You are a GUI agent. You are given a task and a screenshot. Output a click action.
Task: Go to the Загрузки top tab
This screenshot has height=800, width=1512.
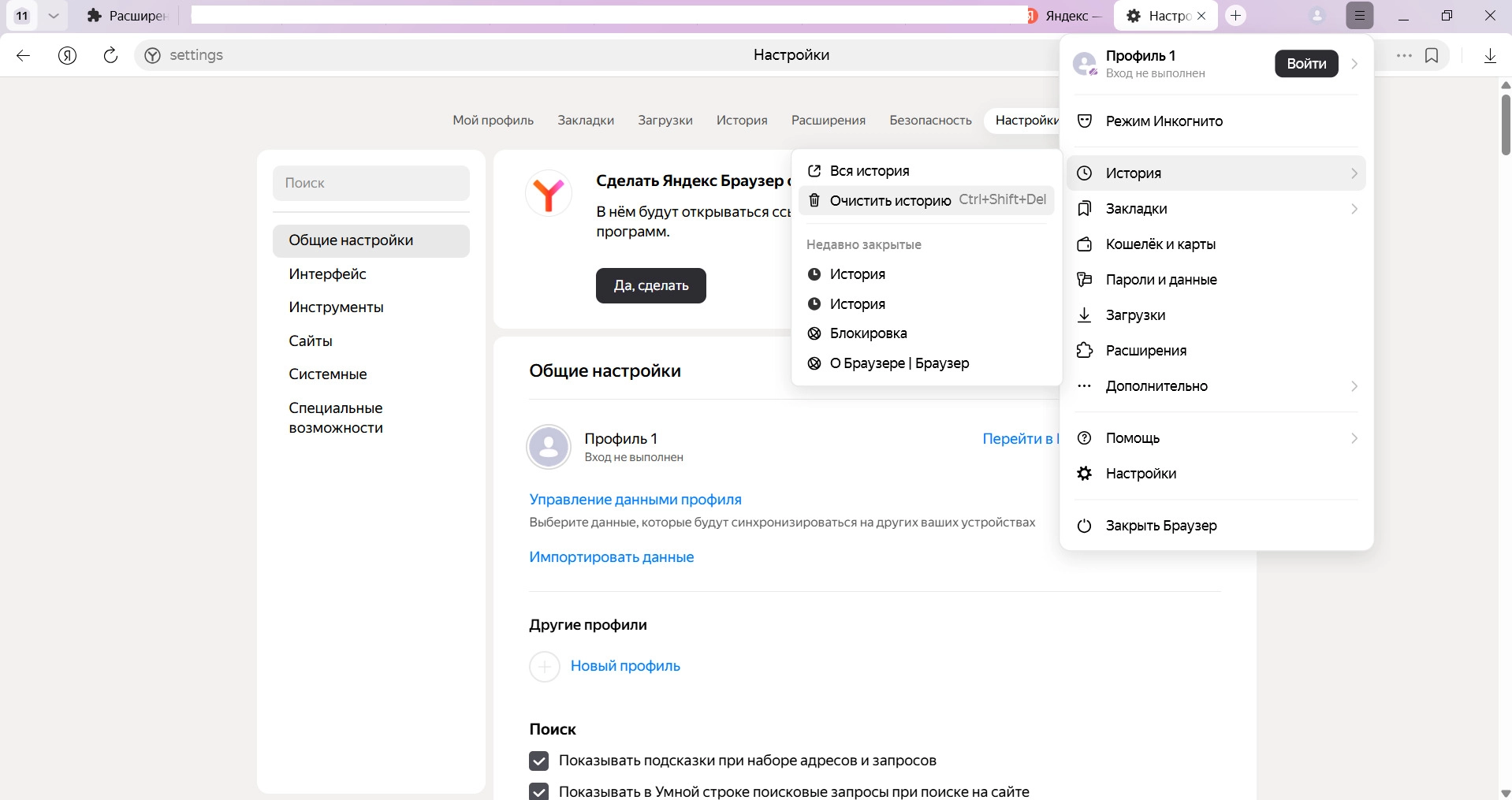pyautogui.click(x=665, y=121)
